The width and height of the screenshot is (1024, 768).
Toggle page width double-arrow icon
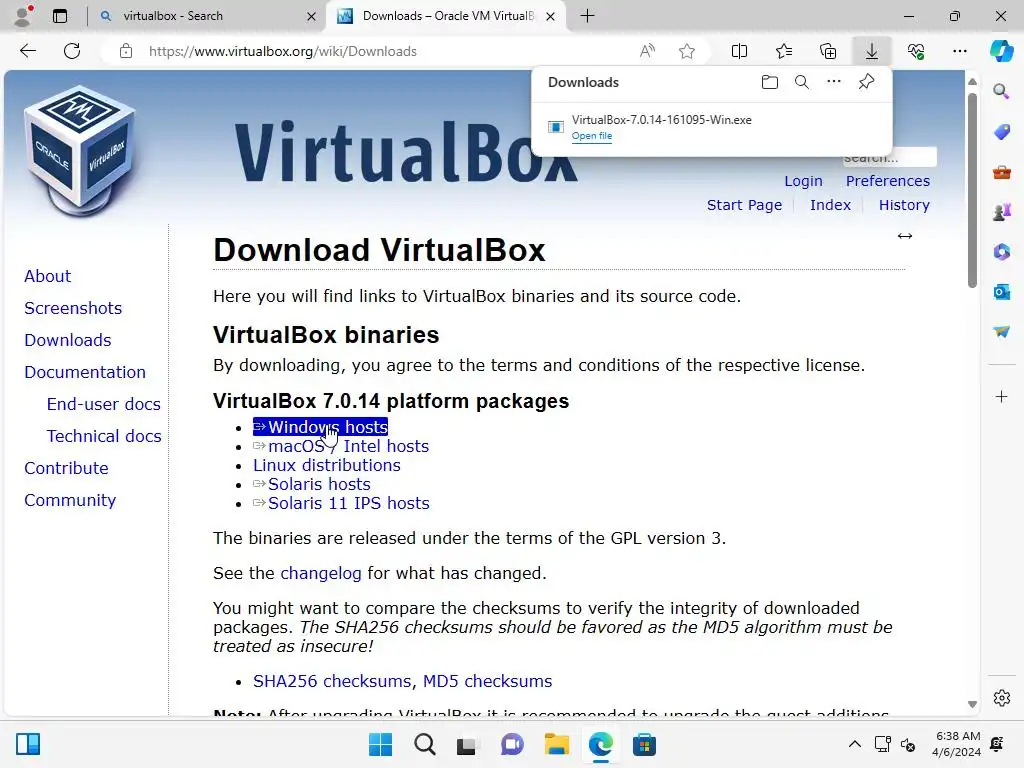click(904, 236)
